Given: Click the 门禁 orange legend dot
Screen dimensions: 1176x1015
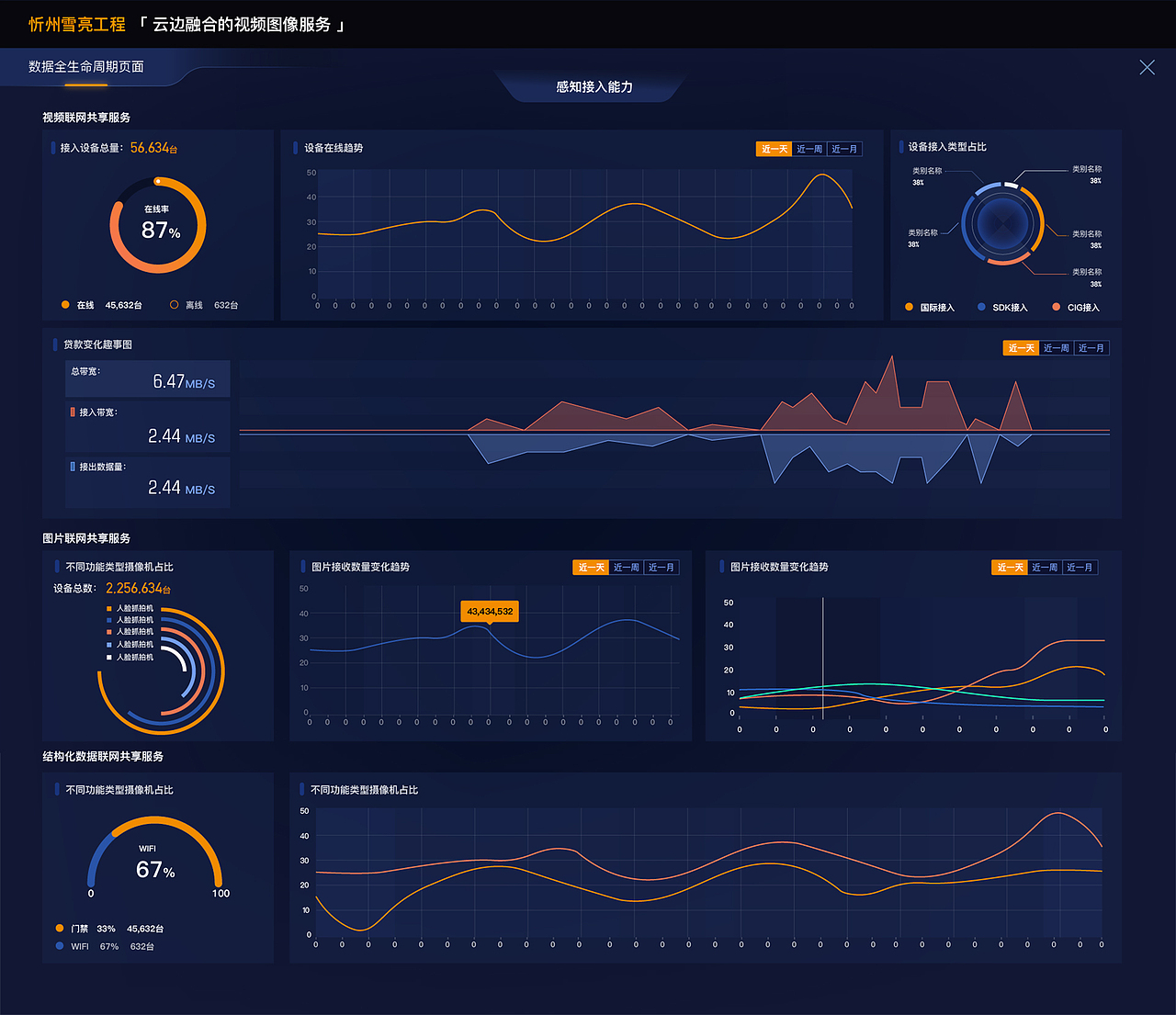Looking at the screenshot, I should pyautogui.click(x=60, y=929).
